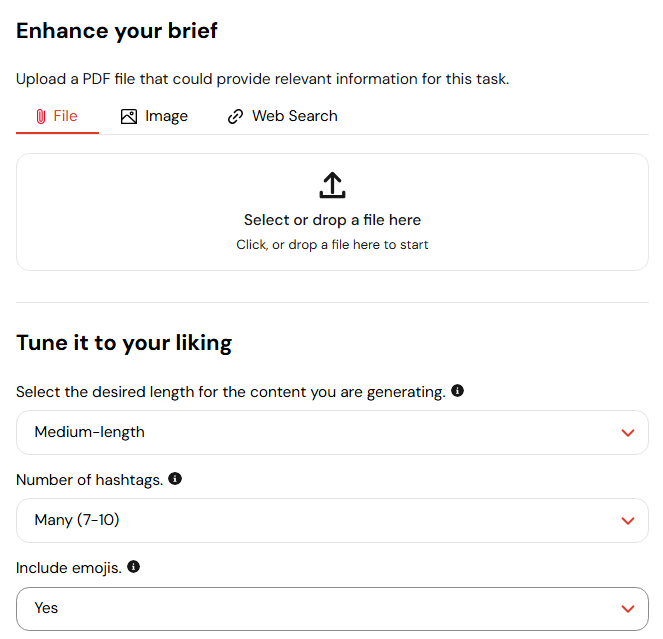Click 'Select or drop a file here' text

pyautogui.click(x=332, y=220)
